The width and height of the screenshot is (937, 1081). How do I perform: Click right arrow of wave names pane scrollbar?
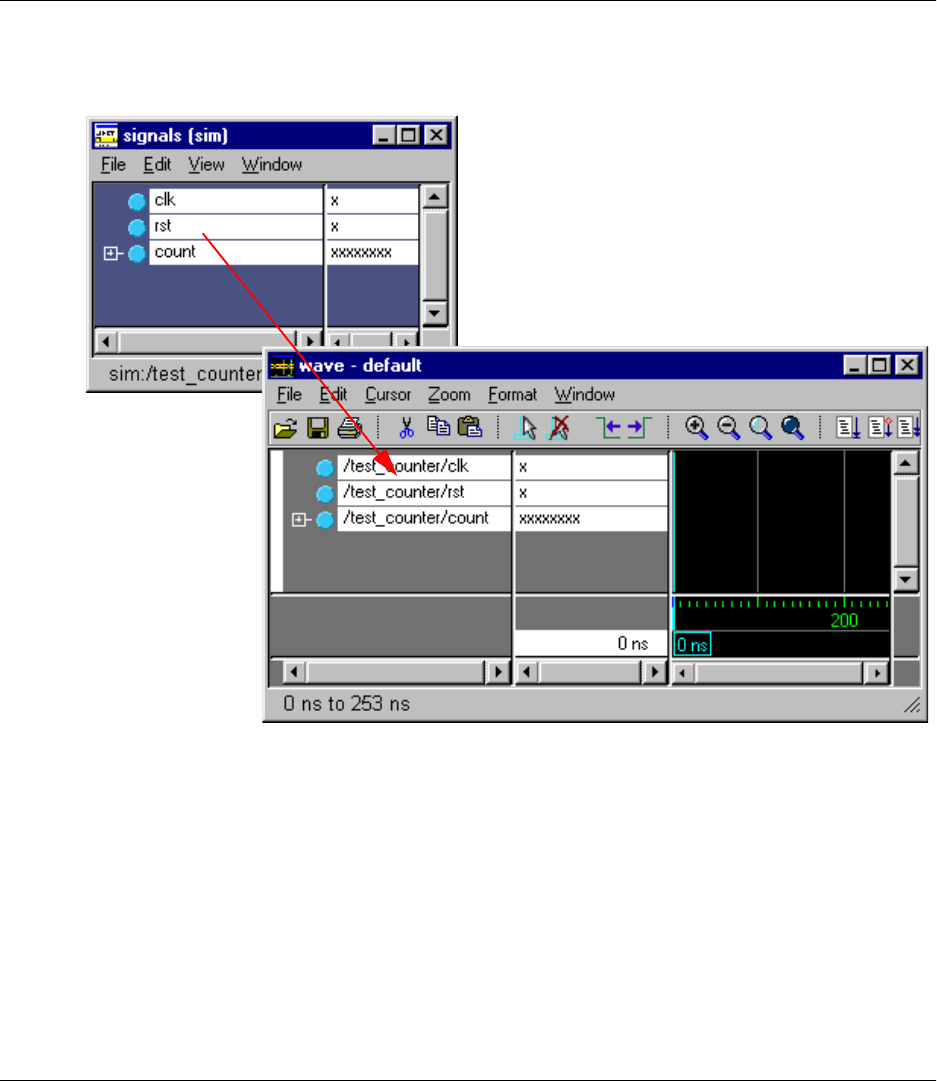(x=497, y=672)
